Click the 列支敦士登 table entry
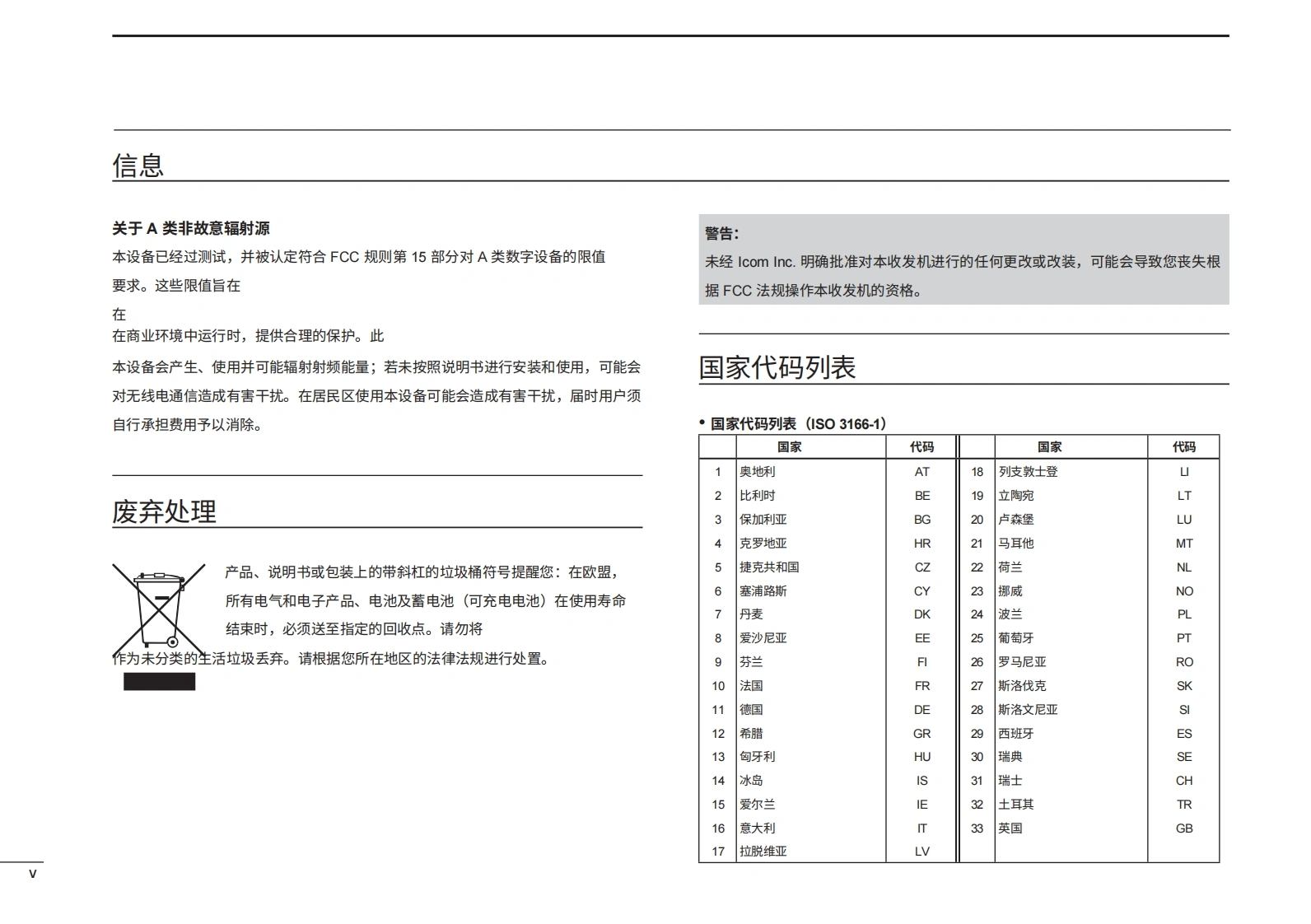Viewport: 1311px width, 924px height. [x=1028, y=472]
